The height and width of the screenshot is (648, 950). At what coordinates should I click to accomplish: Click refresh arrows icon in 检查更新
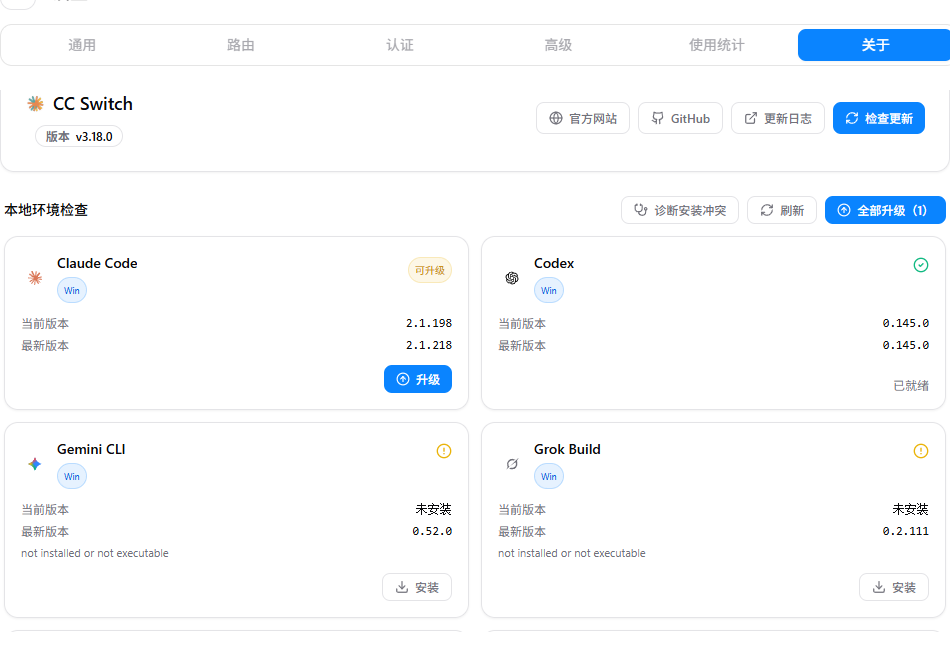click(852, 118)
